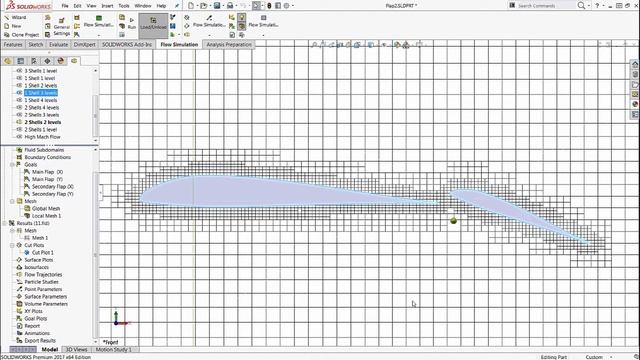The image size is (640, 360).
Task: Click the Print icon in top toolbar
Action: point(230,6)
